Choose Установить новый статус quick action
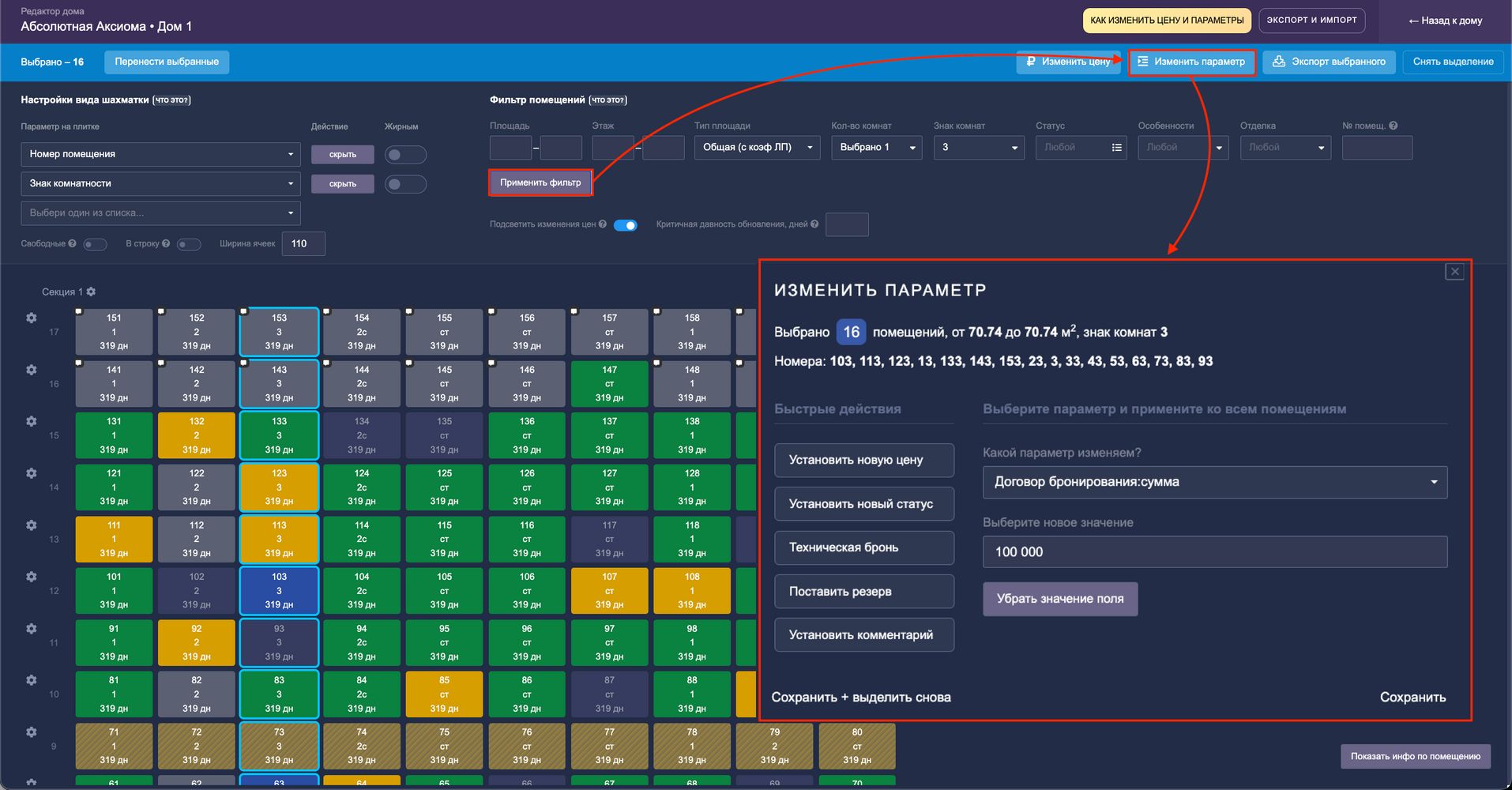1512x790 pixels. (x=863, y=504)
